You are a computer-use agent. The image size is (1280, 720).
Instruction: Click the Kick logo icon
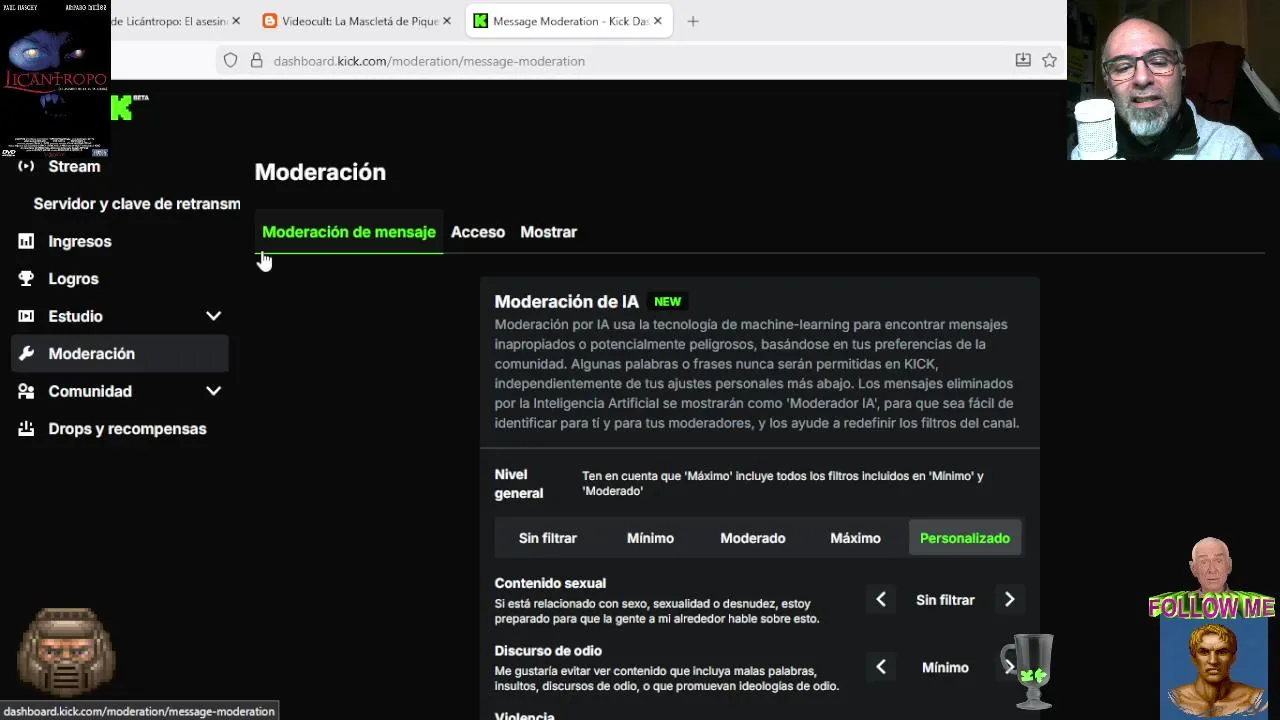tap(122, 107)
